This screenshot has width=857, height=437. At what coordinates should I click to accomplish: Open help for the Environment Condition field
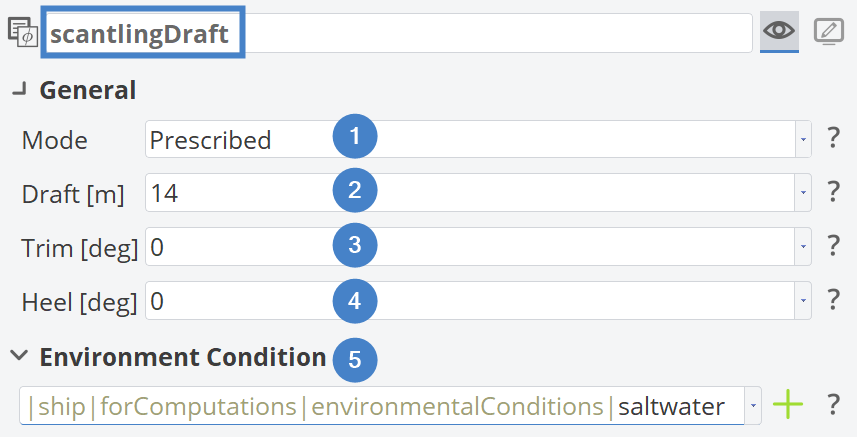(x=833, y=405)
